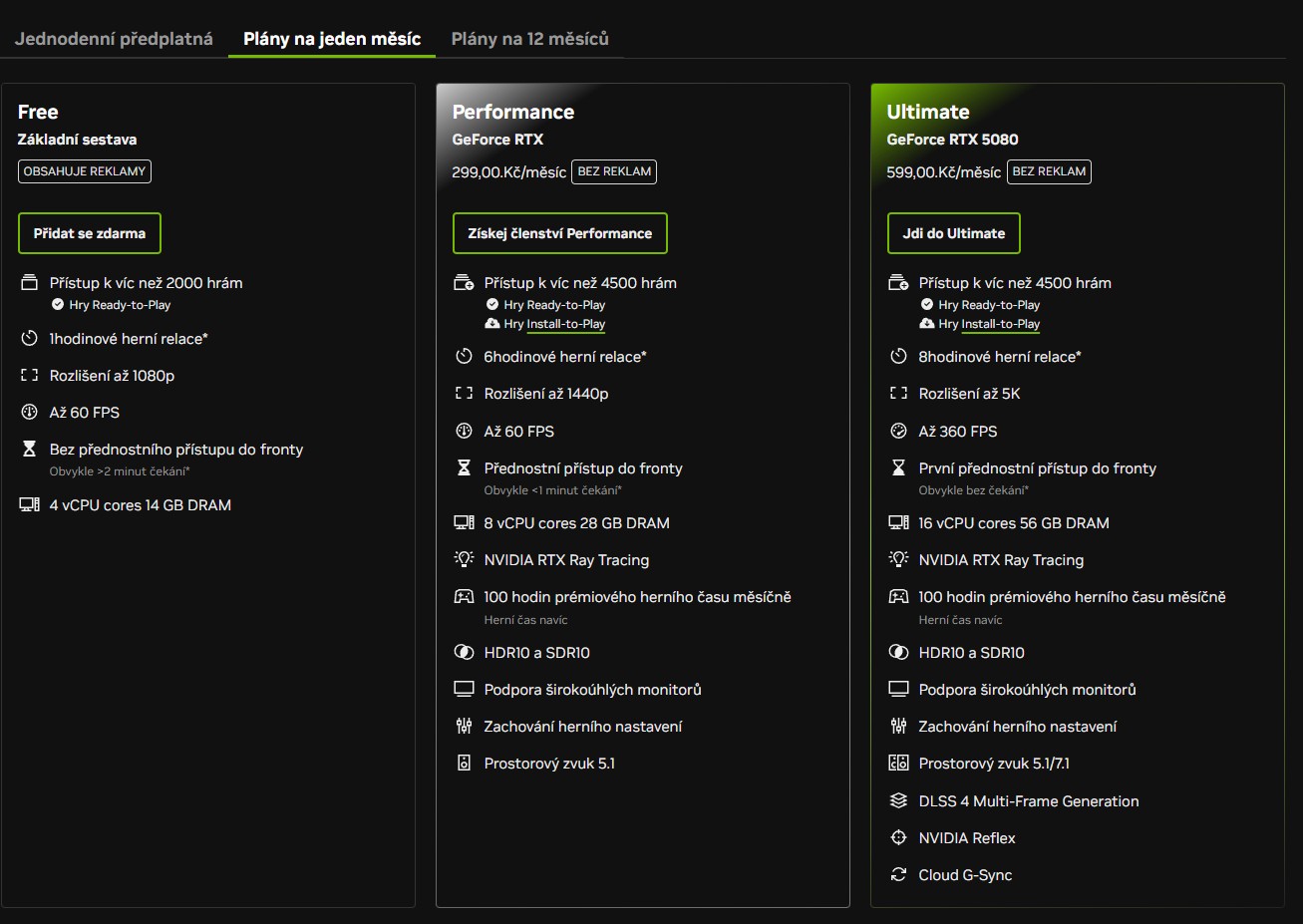
Task: Click gamepad icon in Ultimate plan
Action: click(898, 597)
